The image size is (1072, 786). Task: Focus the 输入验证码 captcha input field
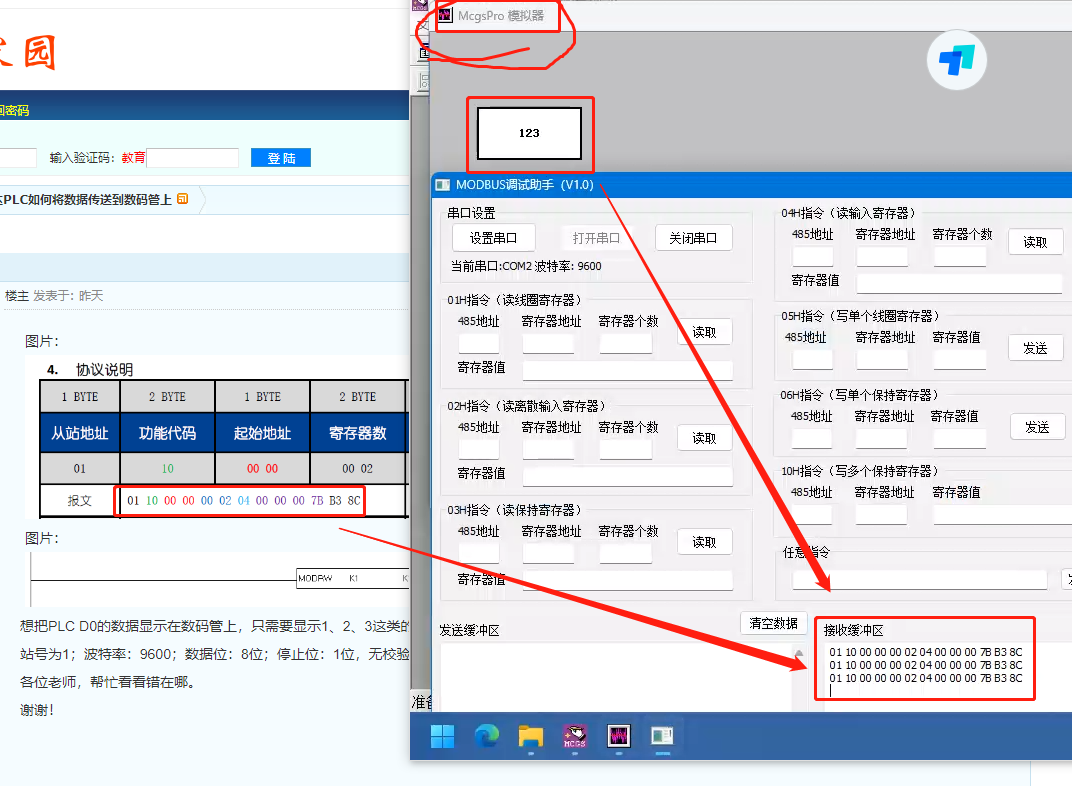coord(193,158)
